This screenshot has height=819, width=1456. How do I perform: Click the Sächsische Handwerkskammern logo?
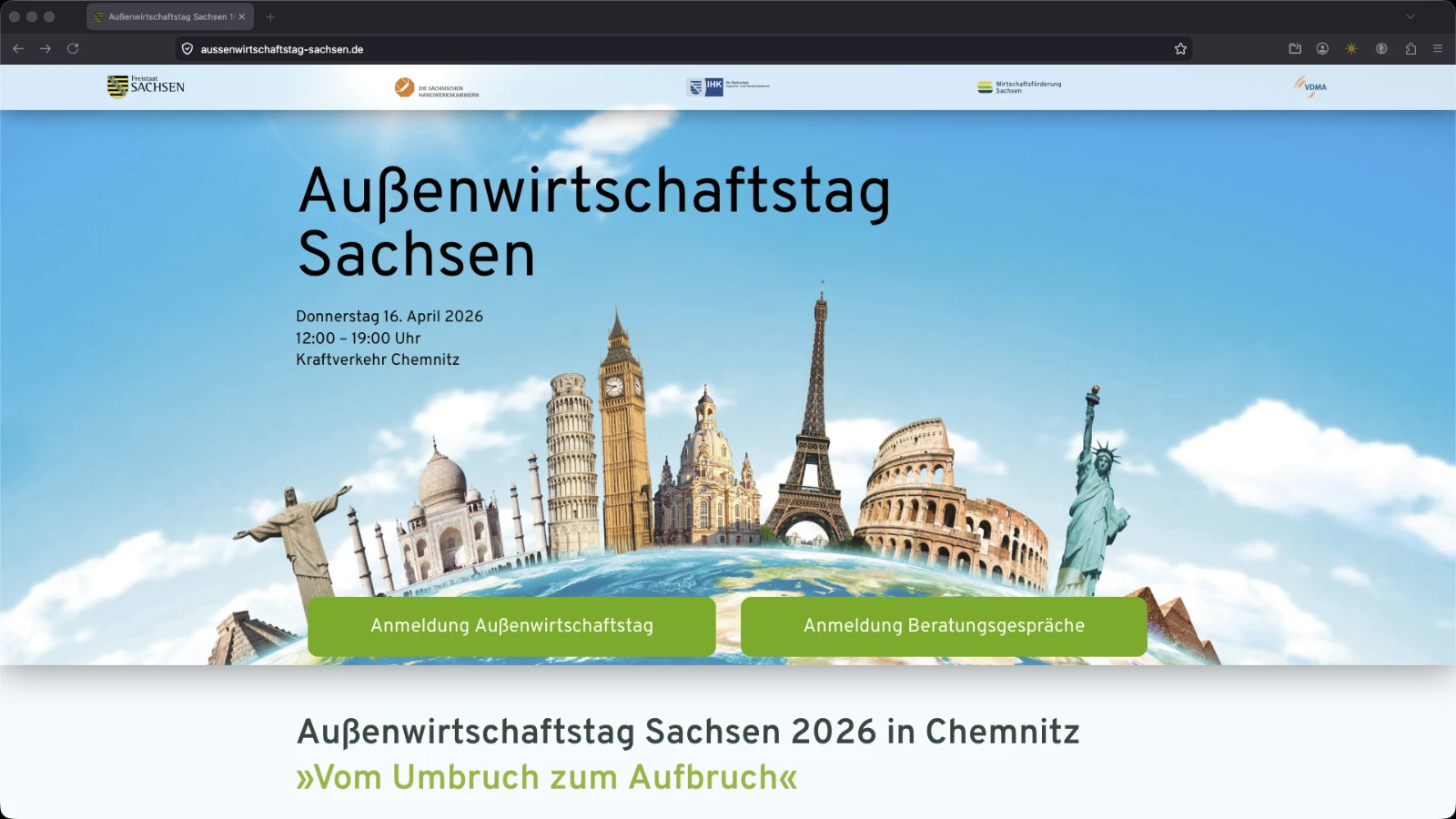coord(438,86)
